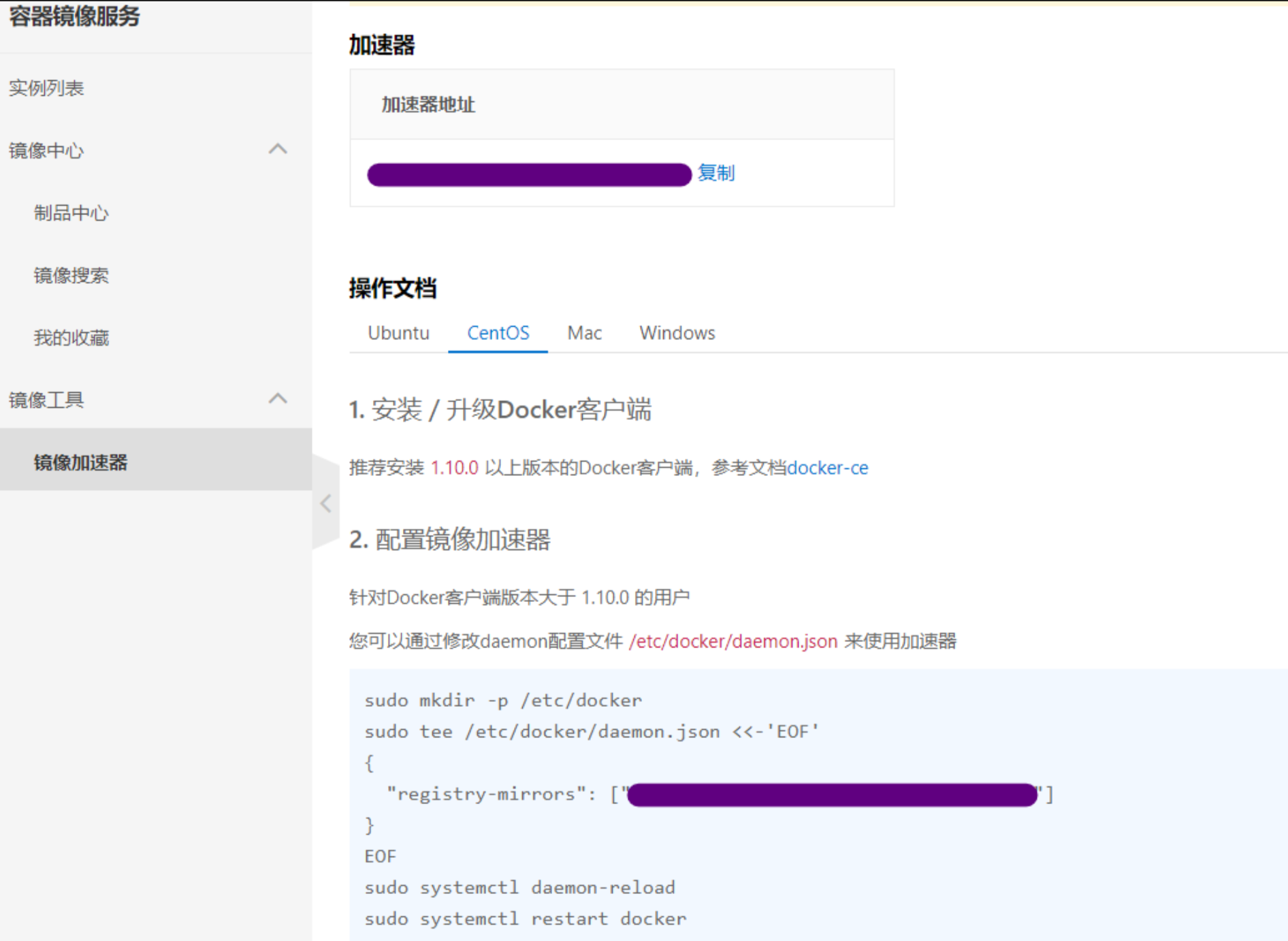Click the /etc/docker/daemon.json path text
Viewport: 1288px width, 941px height.
pyautogui.click(x=733, y=641)
